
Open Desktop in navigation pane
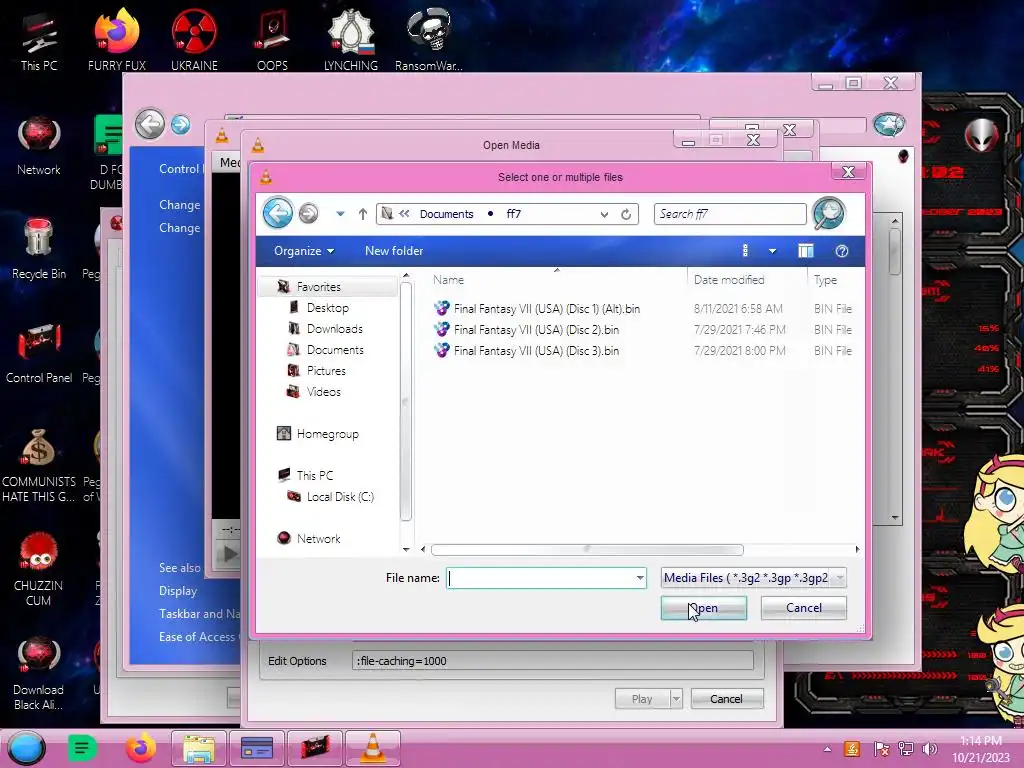pos(327,308)
